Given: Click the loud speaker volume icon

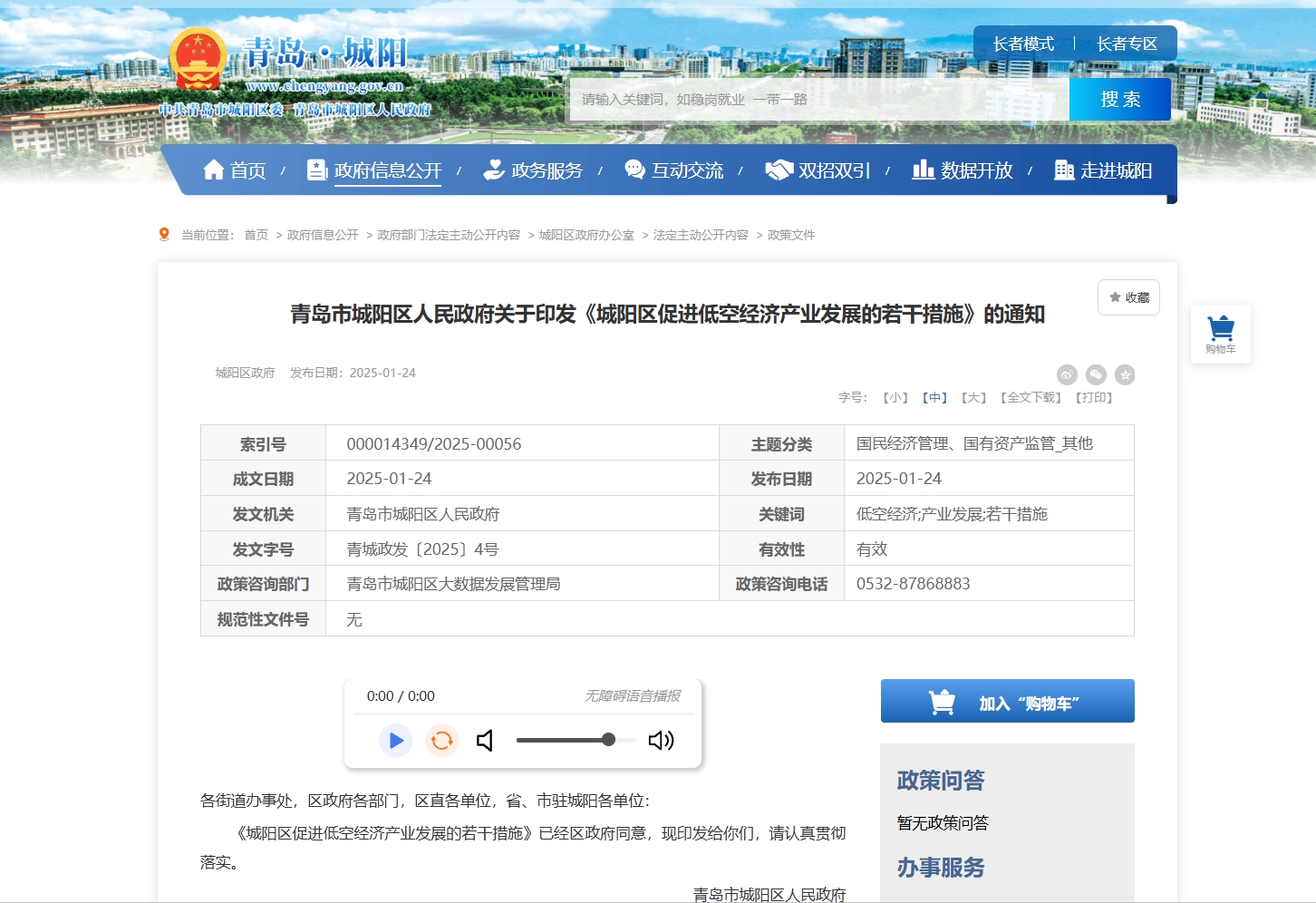Looking at the screenshot, I should coord(661,741).
